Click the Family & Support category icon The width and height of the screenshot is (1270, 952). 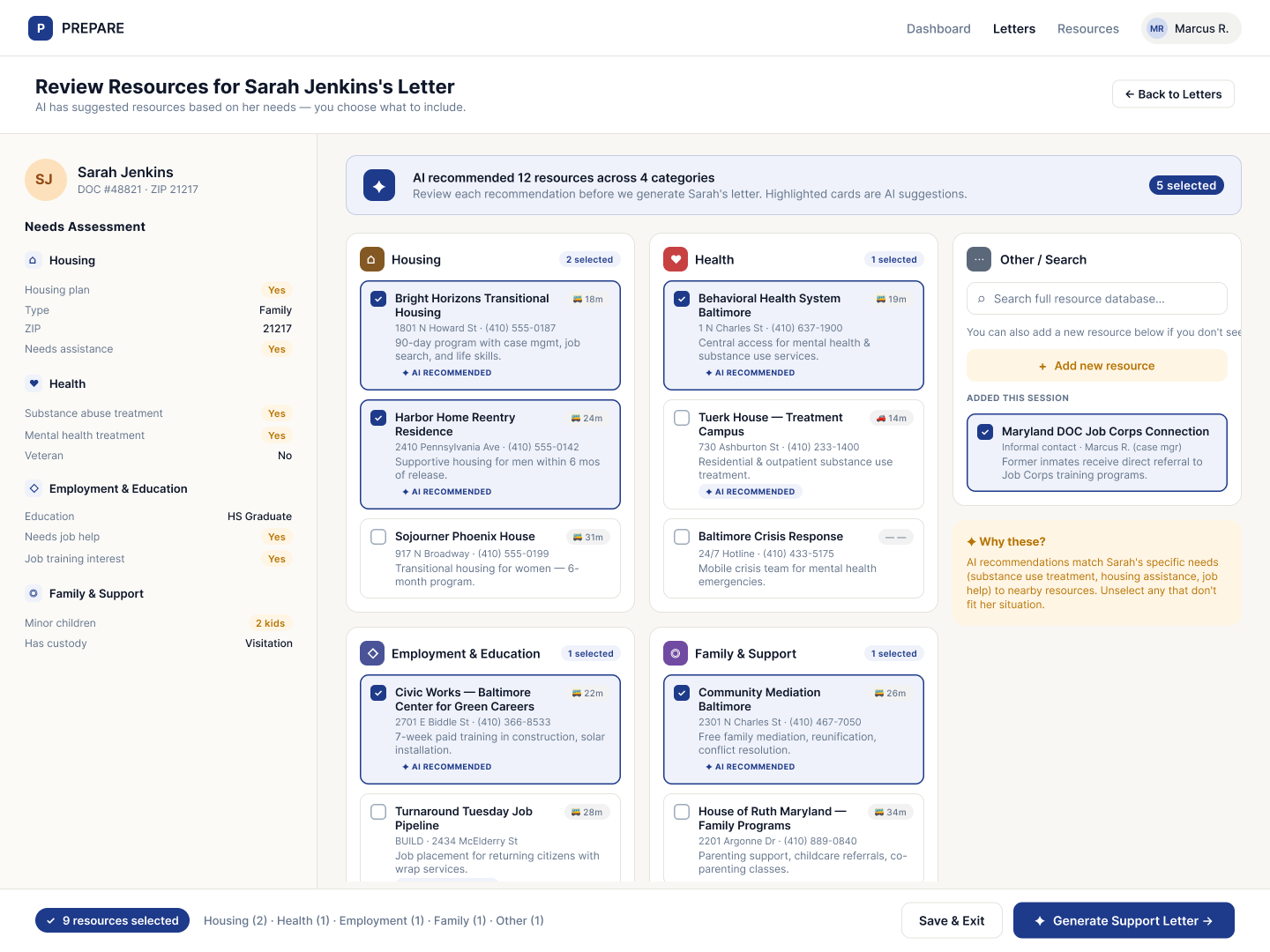coord(675,653)
